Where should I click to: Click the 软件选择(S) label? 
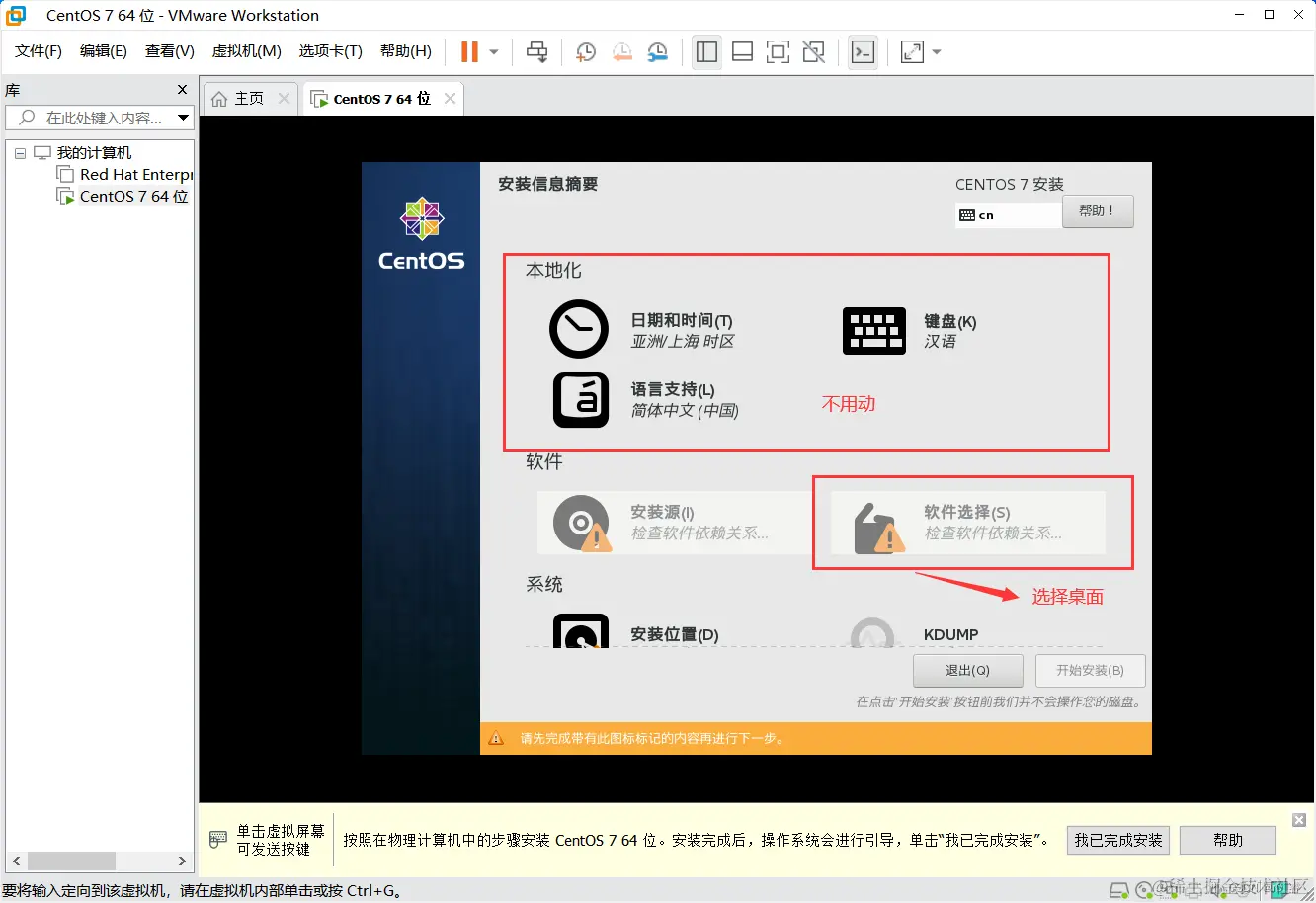point(966,512)
